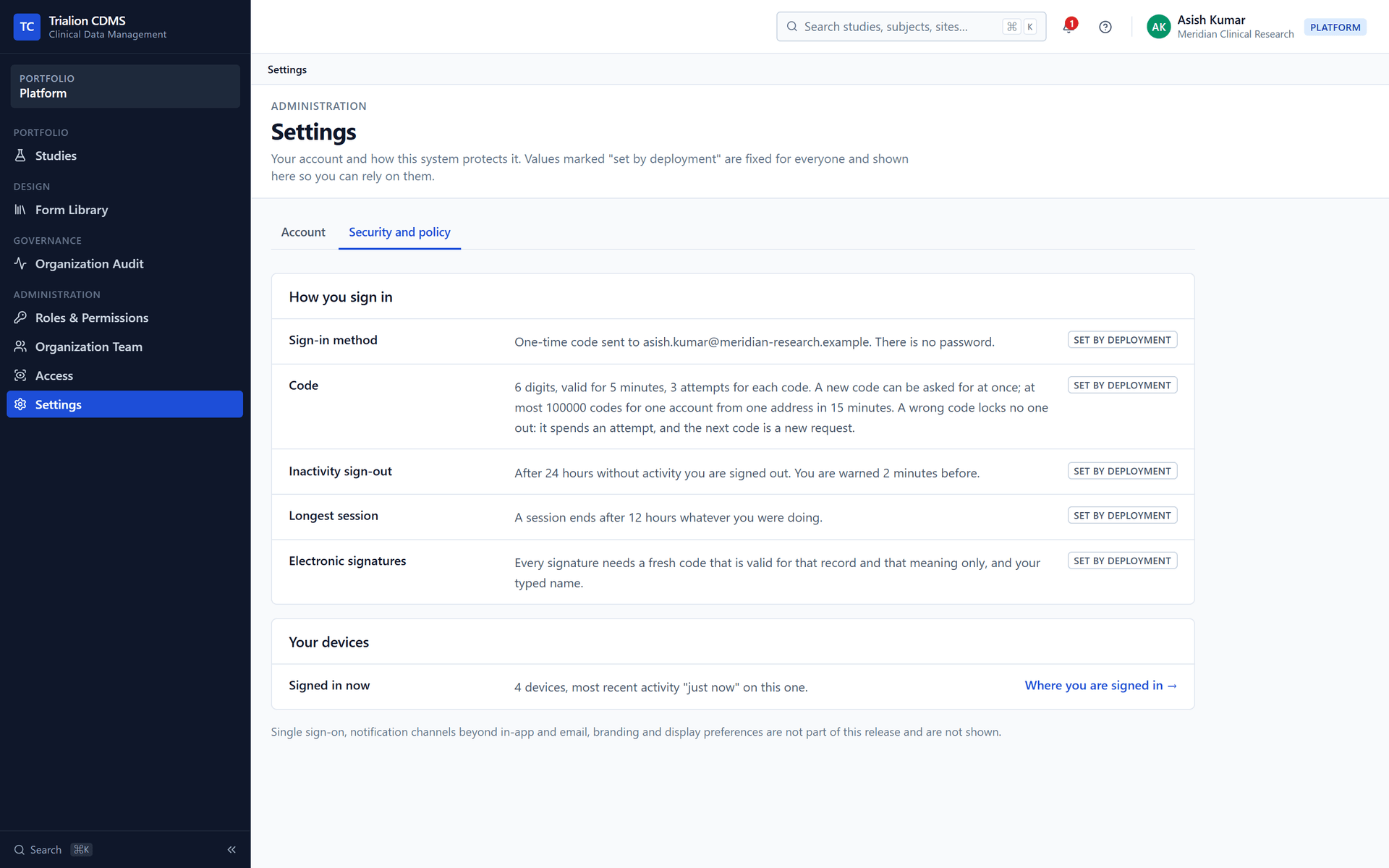
Task: Click the Signed in now label
Action: [329, 685]
